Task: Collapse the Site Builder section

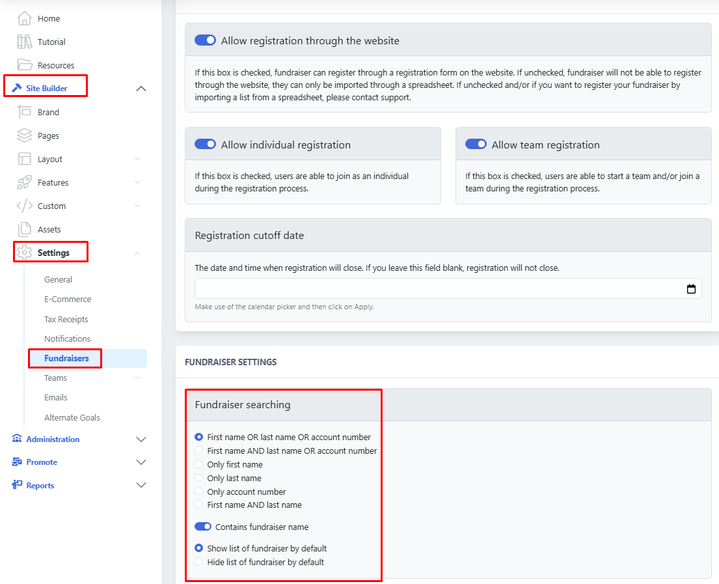Action: click(x=140, y=89)
